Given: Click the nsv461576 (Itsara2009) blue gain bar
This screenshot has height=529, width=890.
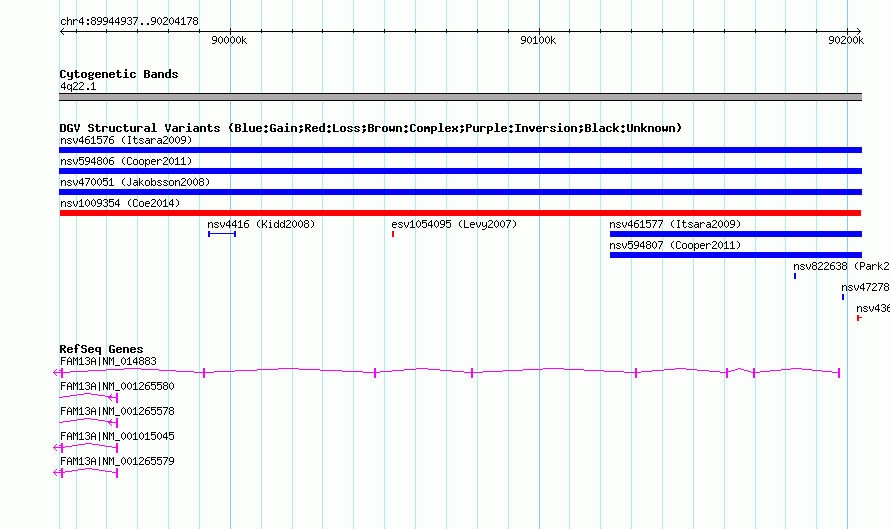Looking at the screenshot, I should pyautogui.click(x=460, y=150).
